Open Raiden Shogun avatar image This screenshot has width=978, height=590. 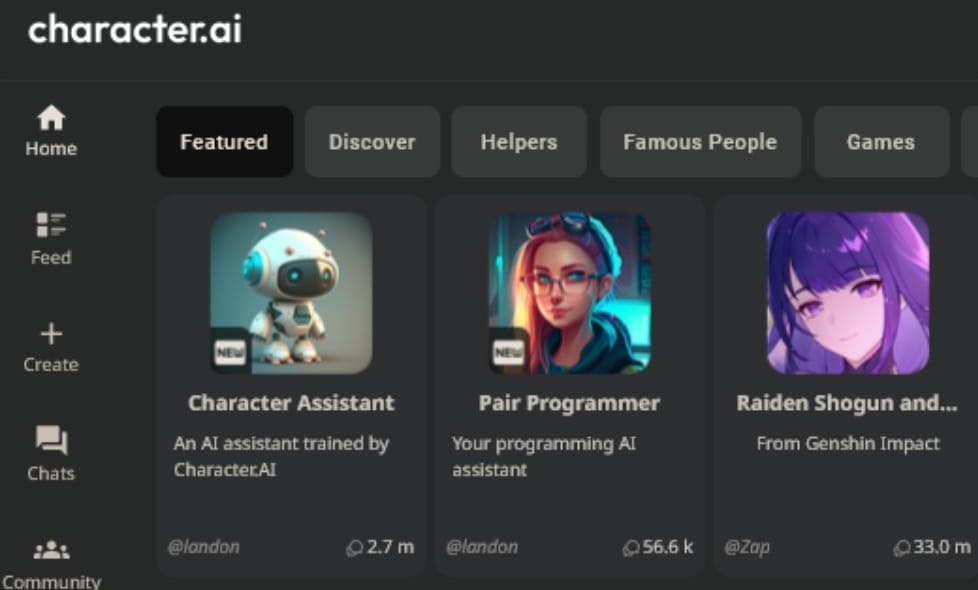pos(848,293)
